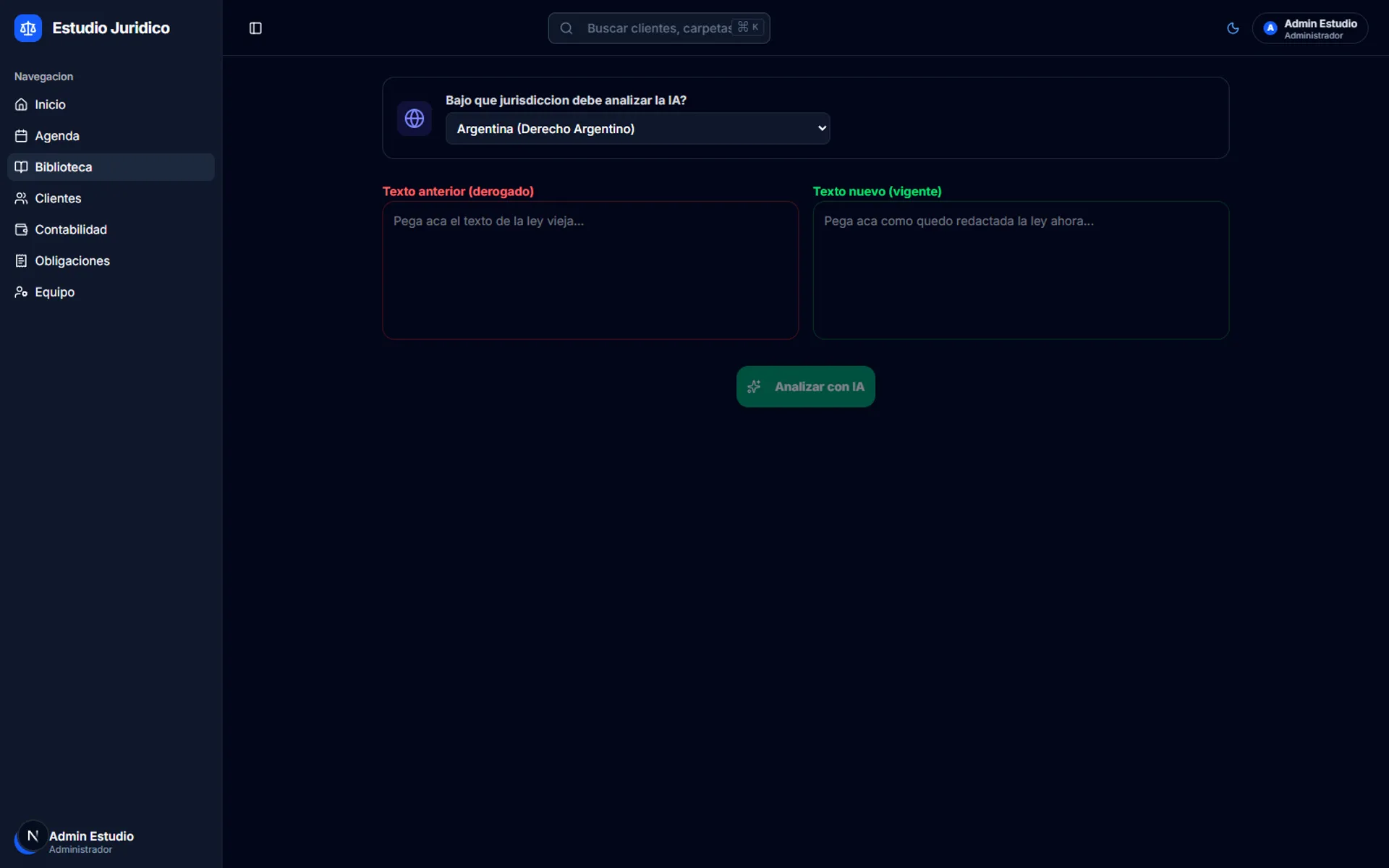This screenshot has width=1389, height=868.
Task: Collapse the sidebar with the panel toggle icon
Action: 255,28
